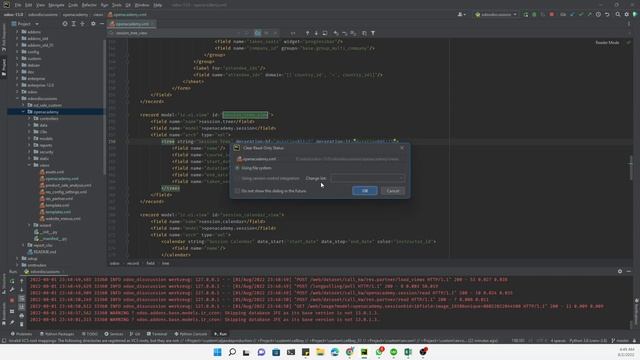Expand the addons folder in project tree
The image size is (640, 360).
(x=18, y=31)
